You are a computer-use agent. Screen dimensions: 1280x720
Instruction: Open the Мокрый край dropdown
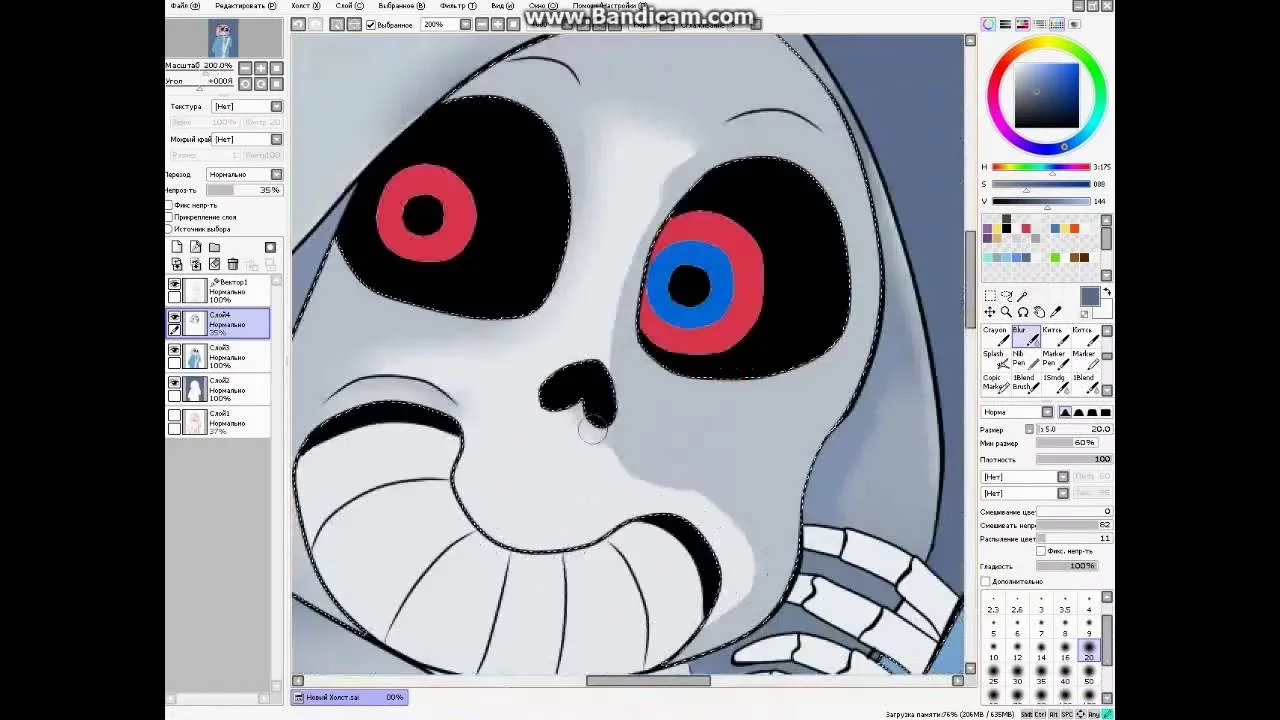tap(247, 139)
